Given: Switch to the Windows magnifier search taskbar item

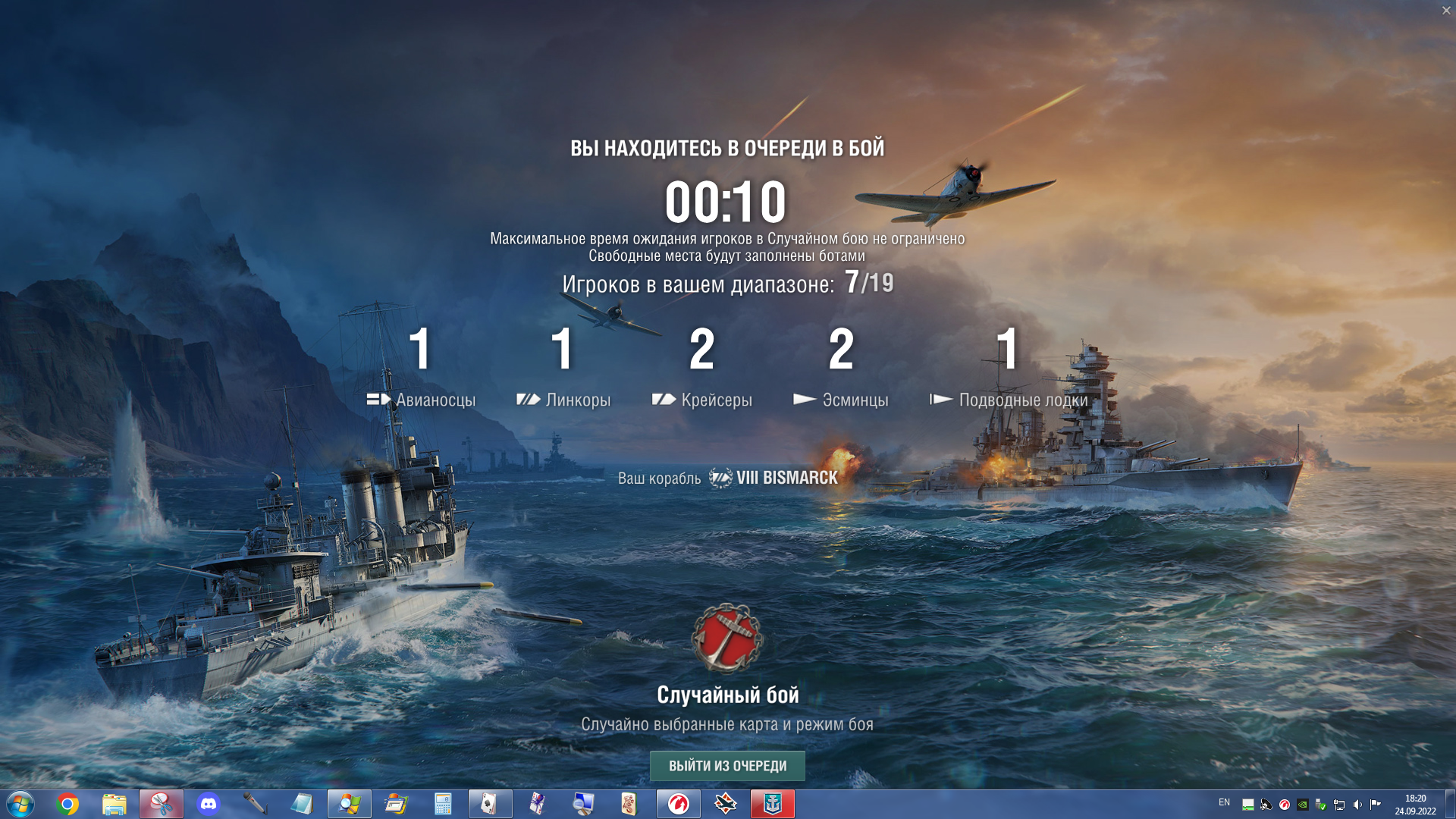Looking at the screenshot, I should click(349, 804).
